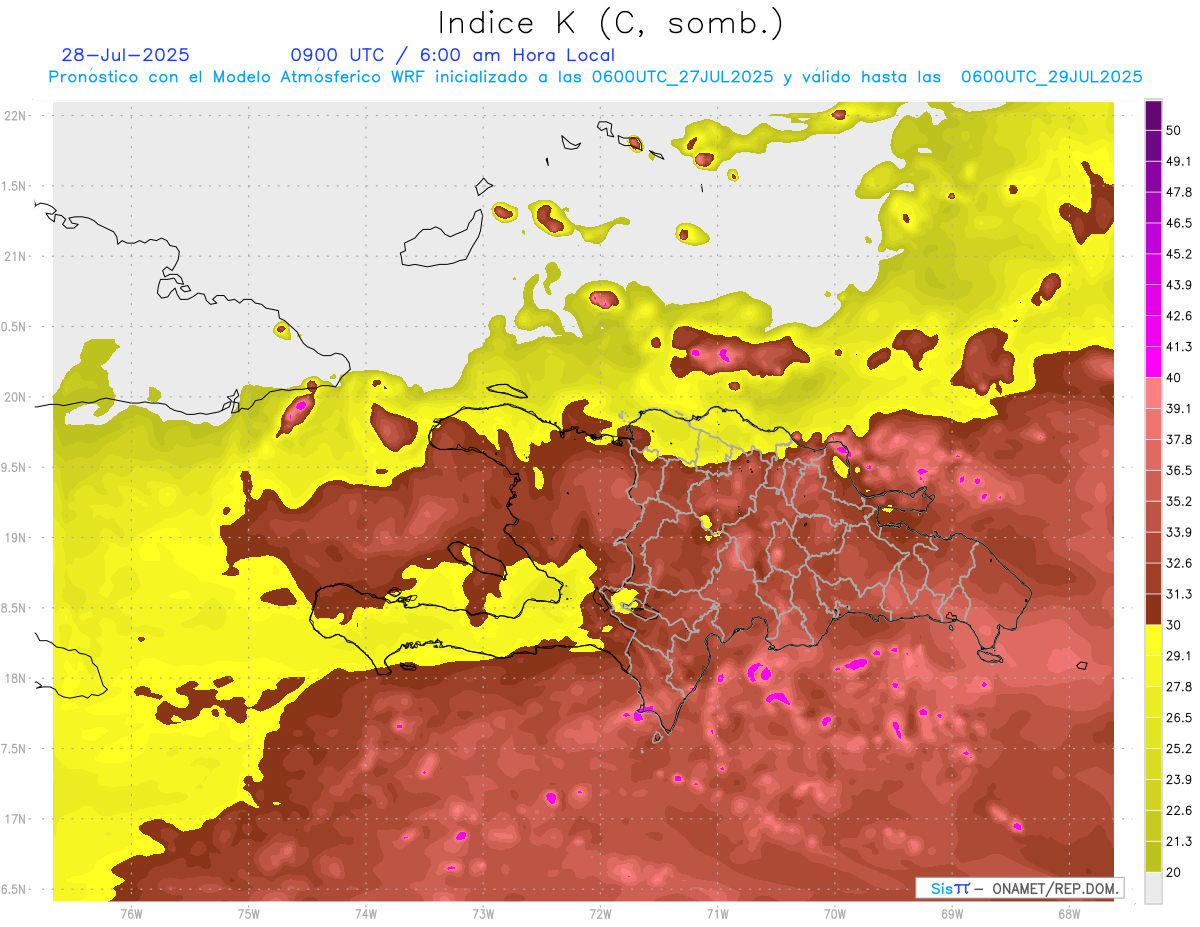Click the "29.1" color scale value
The height and width of the screenshot is (927, 1200).
[x=1178, y=655]
